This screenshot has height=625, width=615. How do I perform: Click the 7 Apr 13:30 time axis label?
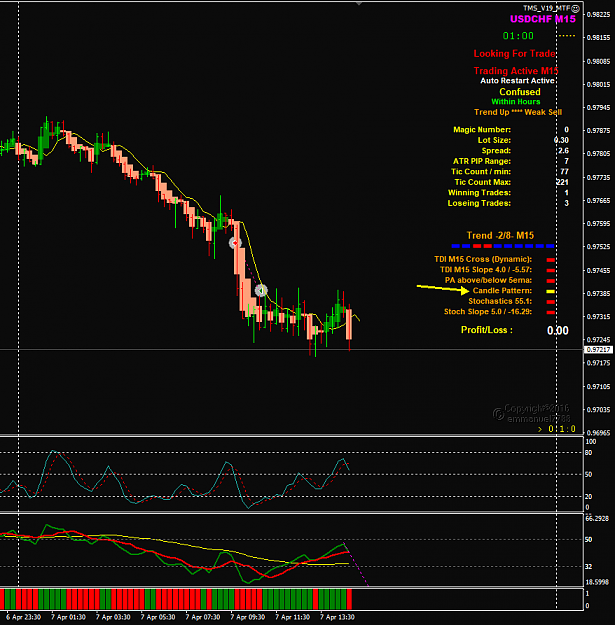(x=337, y=617)
